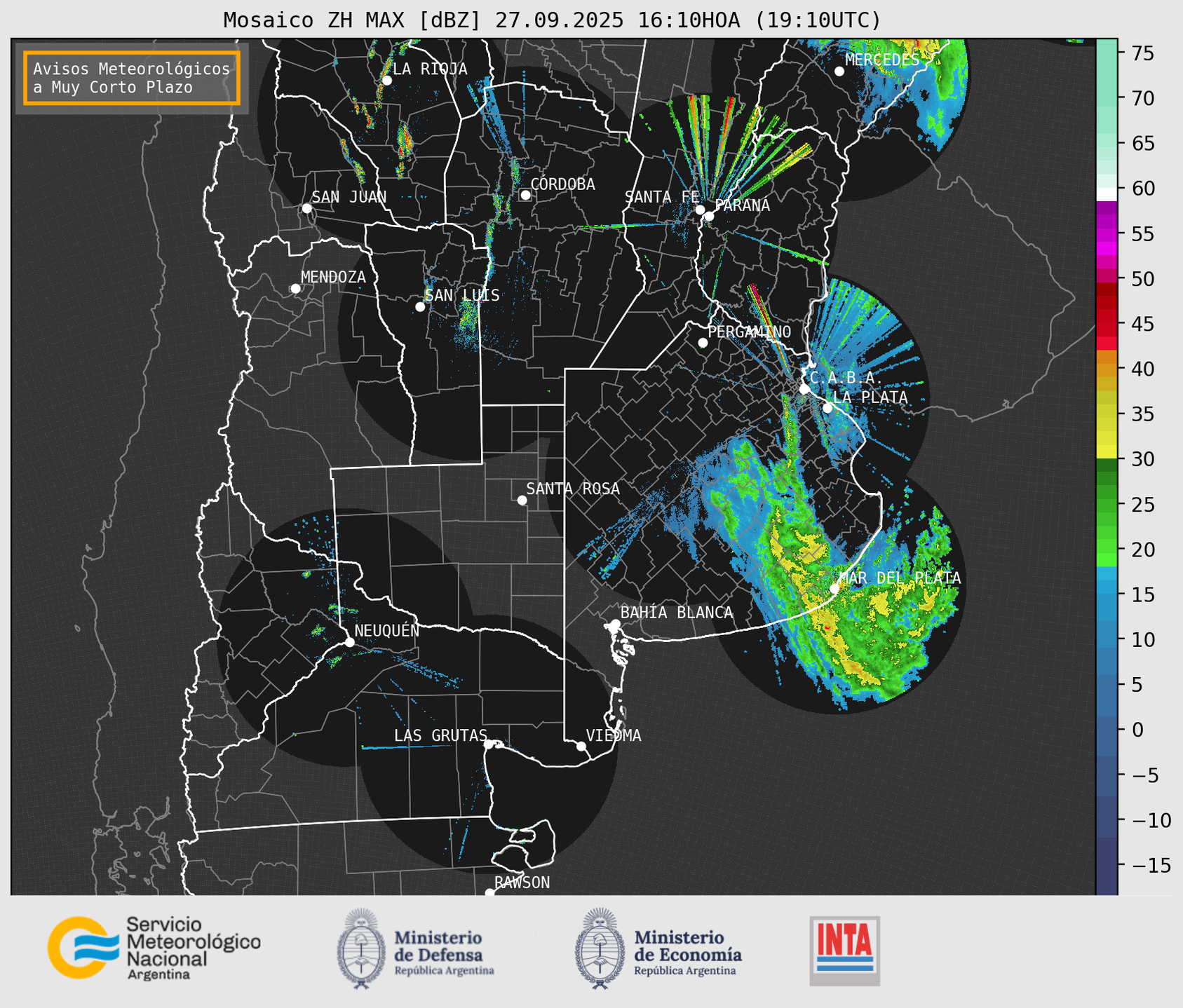1183x1008 pixels.
Task: Click the Mar del Plata city marker
Action: [834, 588]
